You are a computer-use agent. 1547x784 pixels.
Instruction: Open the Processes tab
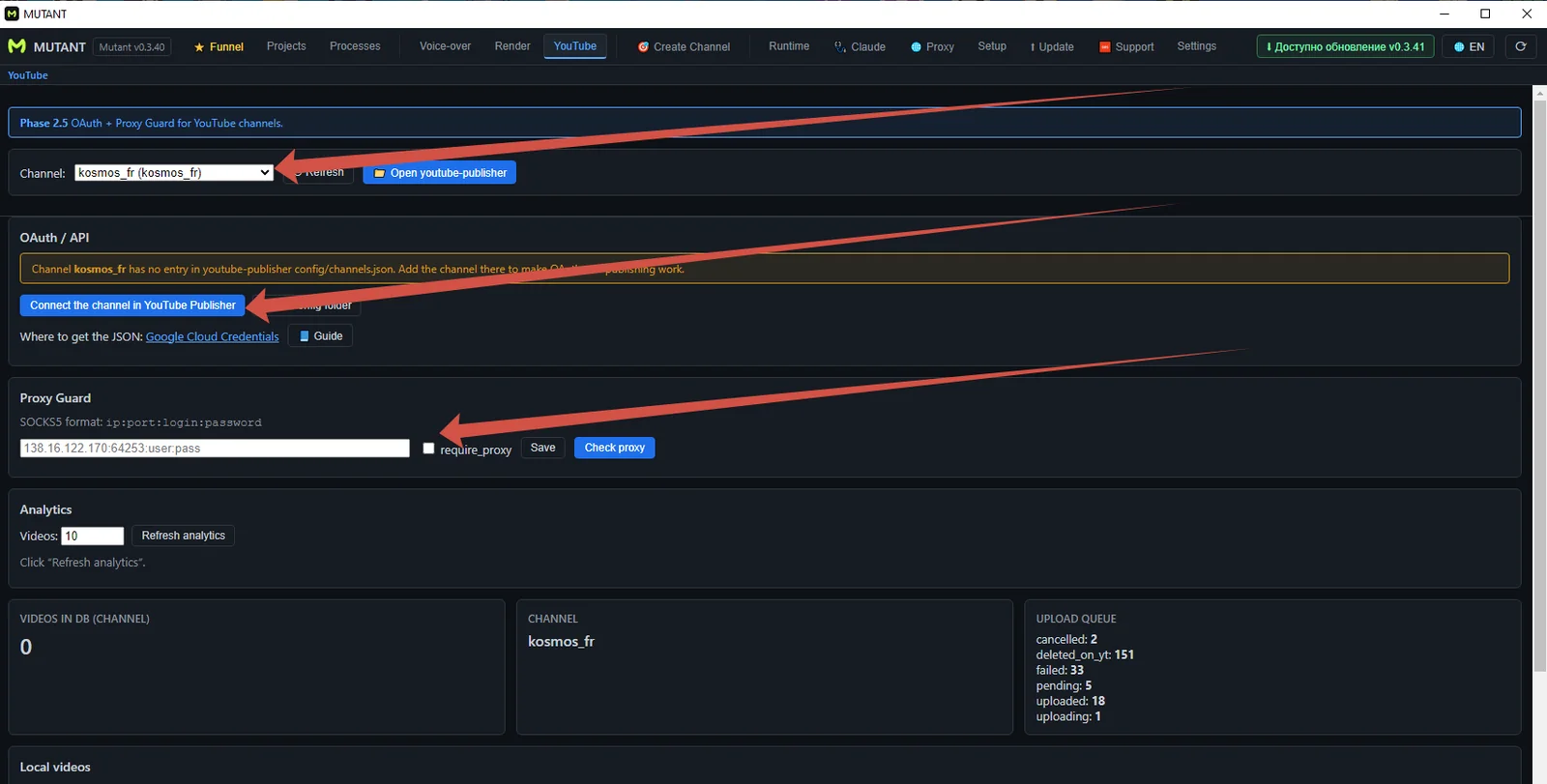point(355,46)
